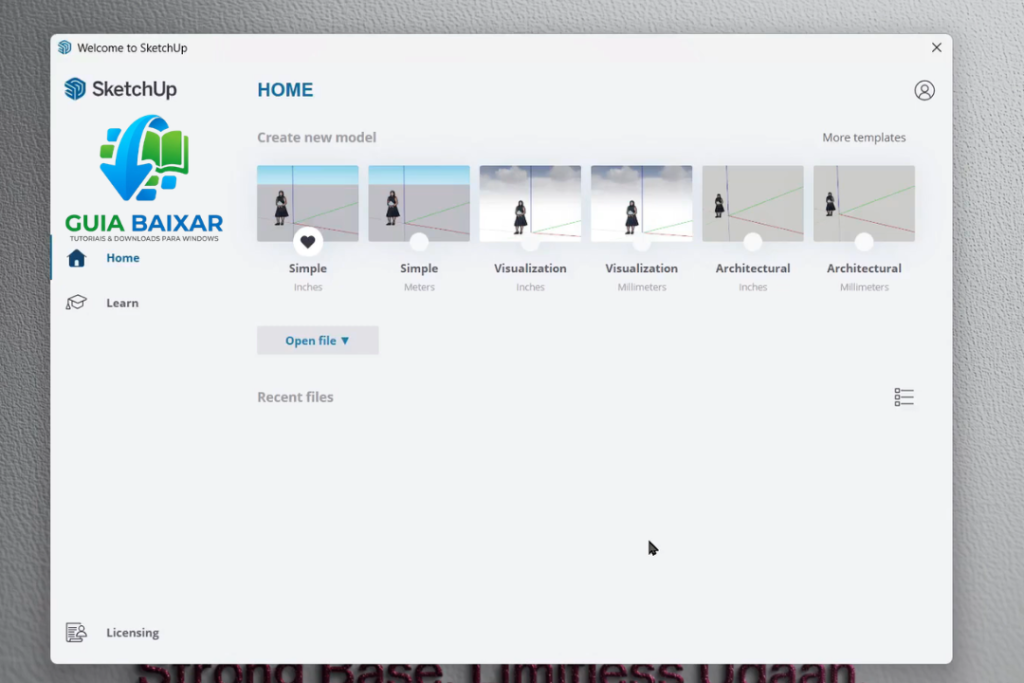Image resolution: width=1024 pixels, height=683 pixels.
Task: Toggle favorite heart on Simple Inches template
Action: [308, 242]
